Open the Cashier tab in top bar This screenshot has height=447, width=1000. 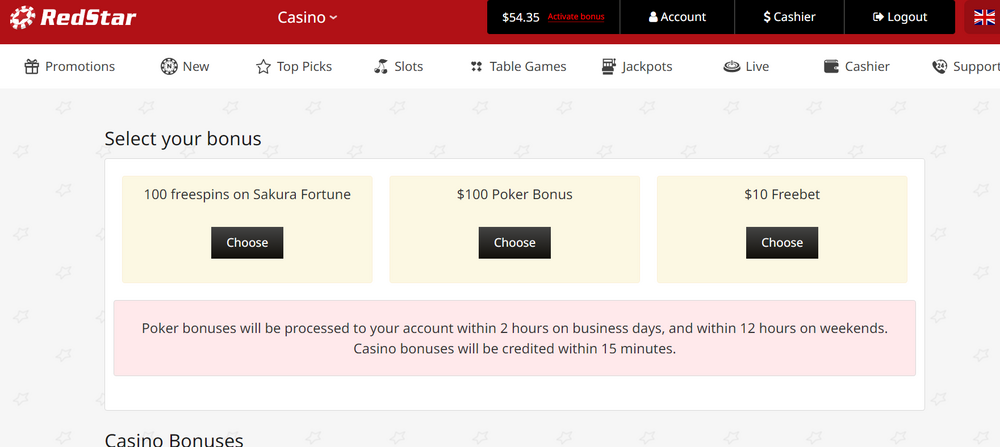tap(790, 17)
